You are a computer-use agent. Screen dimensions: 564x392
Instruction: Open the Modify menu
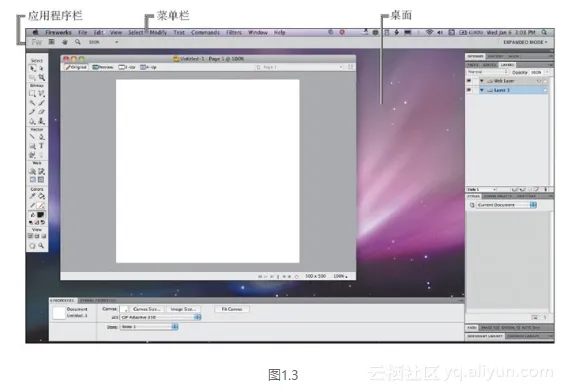pyautogui.click(x=158, y=32)
